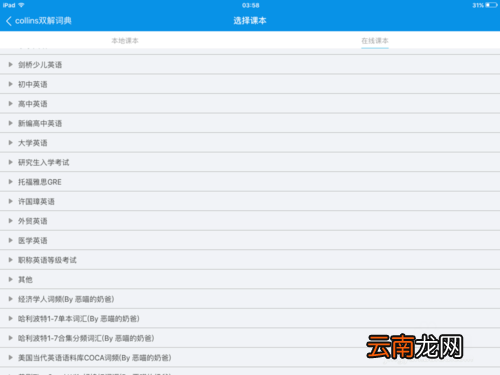Screen dimensions: 500x375
Task: Expand the 医学英语 disclosure triangle
Action: pyautogui.click(x=11, y=240)
